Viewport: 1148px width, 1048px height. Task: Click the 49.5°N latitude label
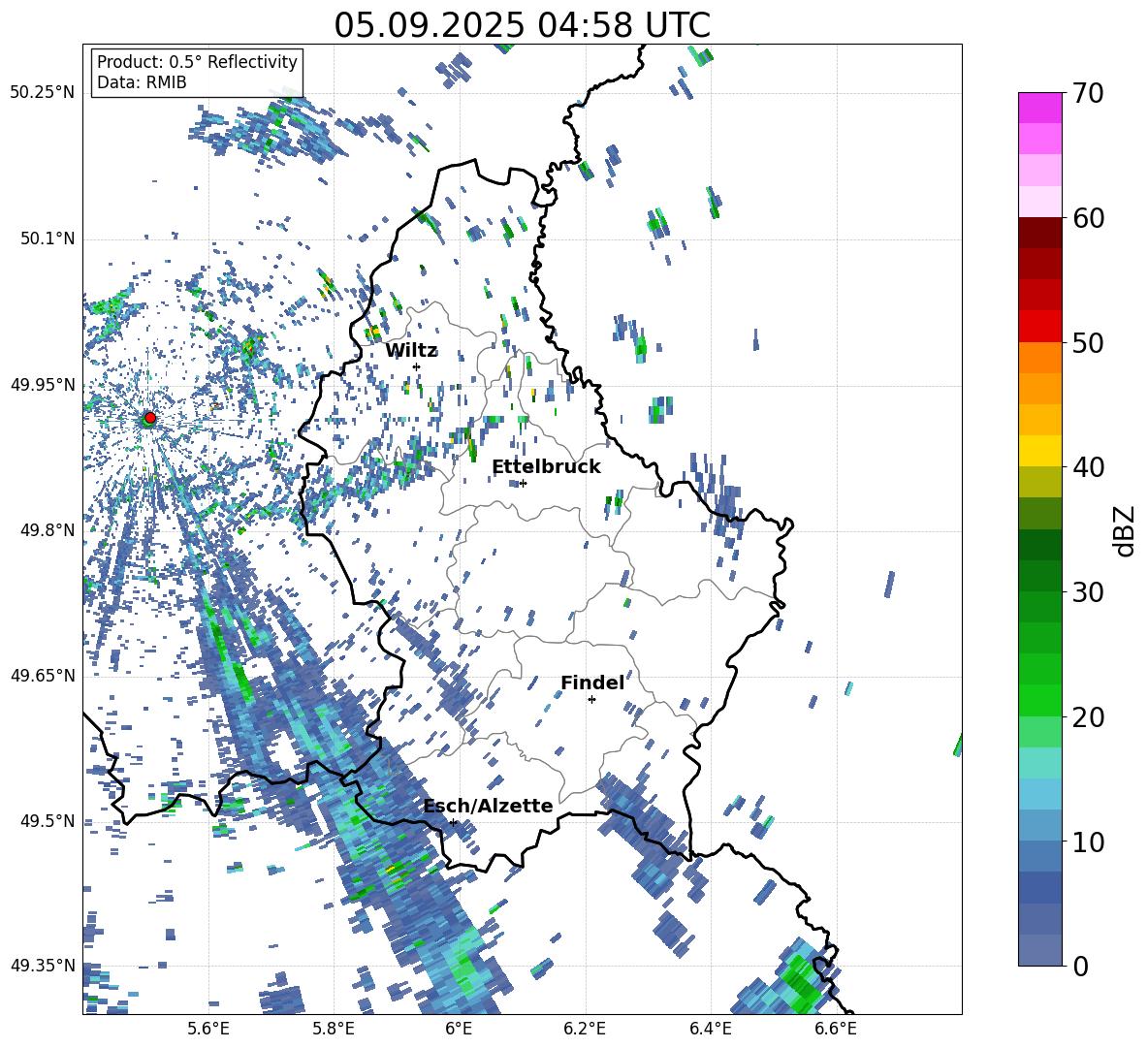(x=47, y=821)
